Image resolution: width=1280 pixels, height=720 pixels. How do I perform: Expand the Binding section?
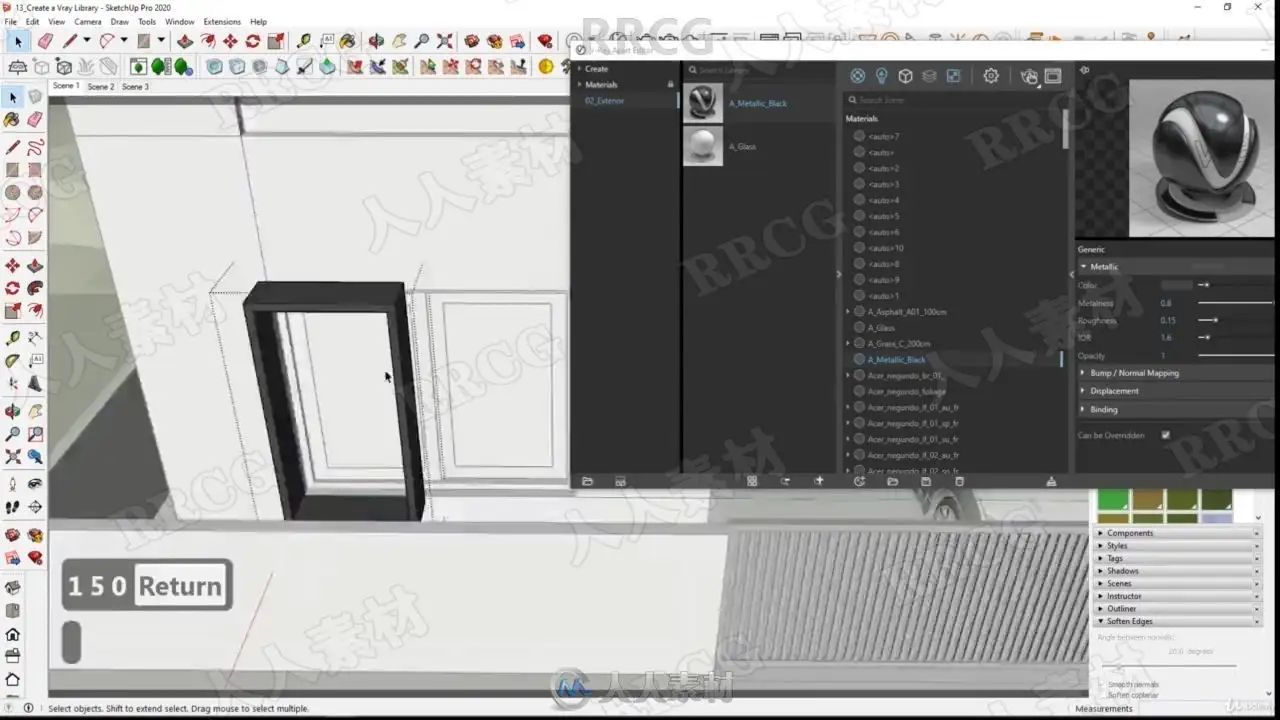point(1083,409)
